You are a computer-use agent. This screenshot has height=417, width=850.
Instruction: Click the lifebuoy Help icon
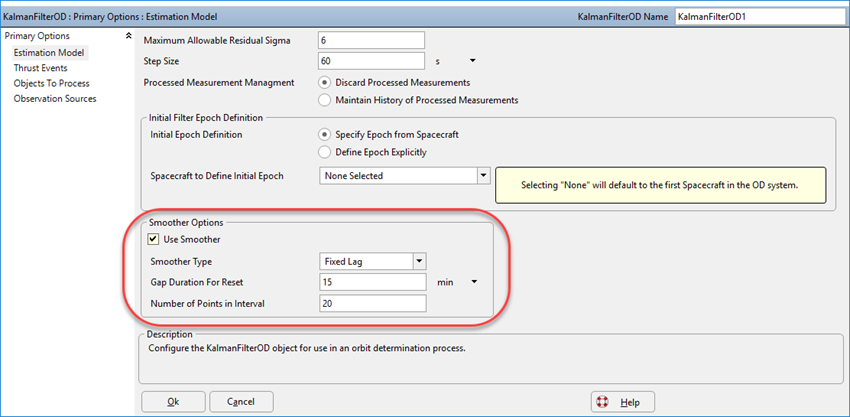(x=602, y=402)
